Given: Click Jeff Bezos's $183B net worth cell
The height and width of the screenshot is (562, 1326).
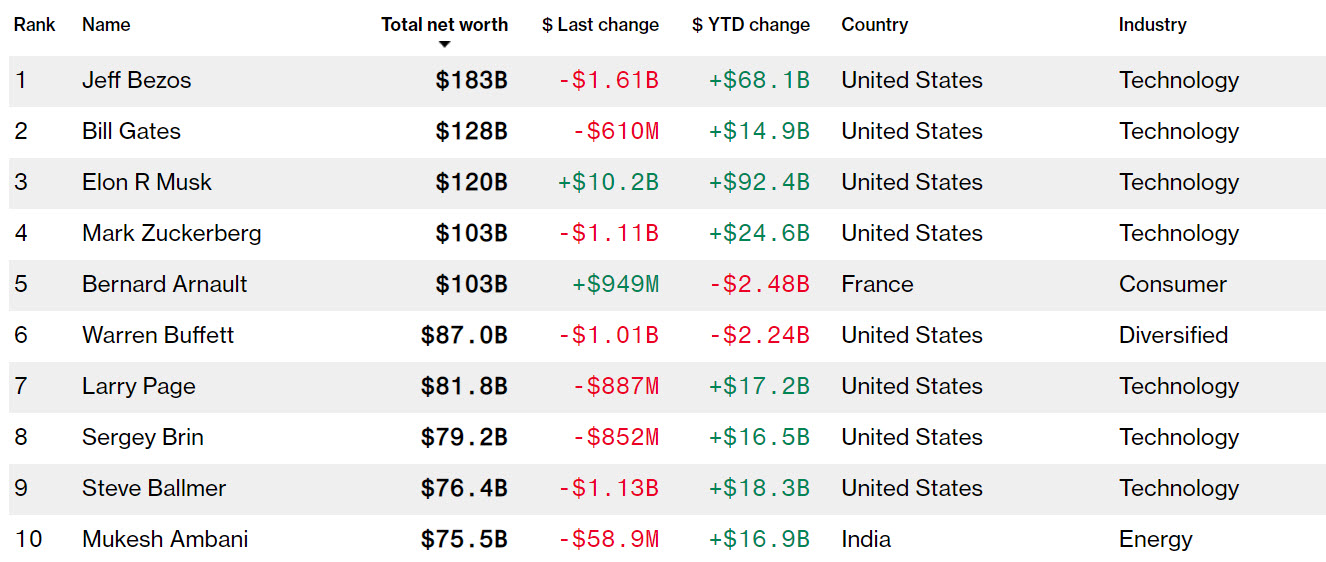Looking at the screenshot, I should tap(471, 80).
